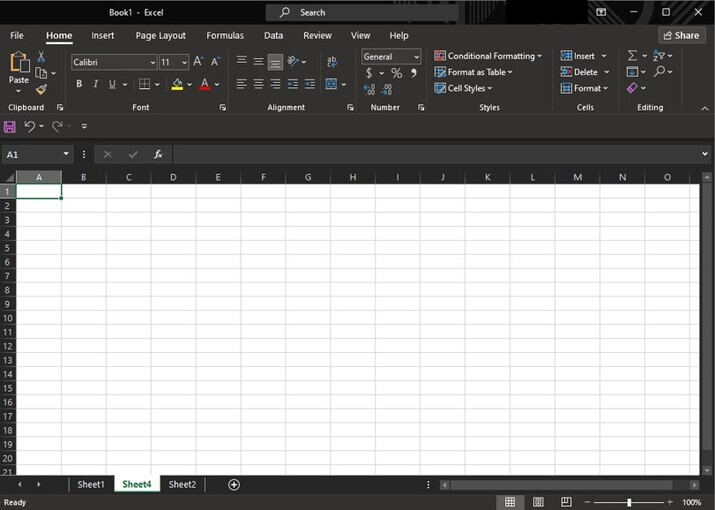Screen dimensions: 715x510
Task: Switch to the Insert ribbon tab
Action: (103, 36)
